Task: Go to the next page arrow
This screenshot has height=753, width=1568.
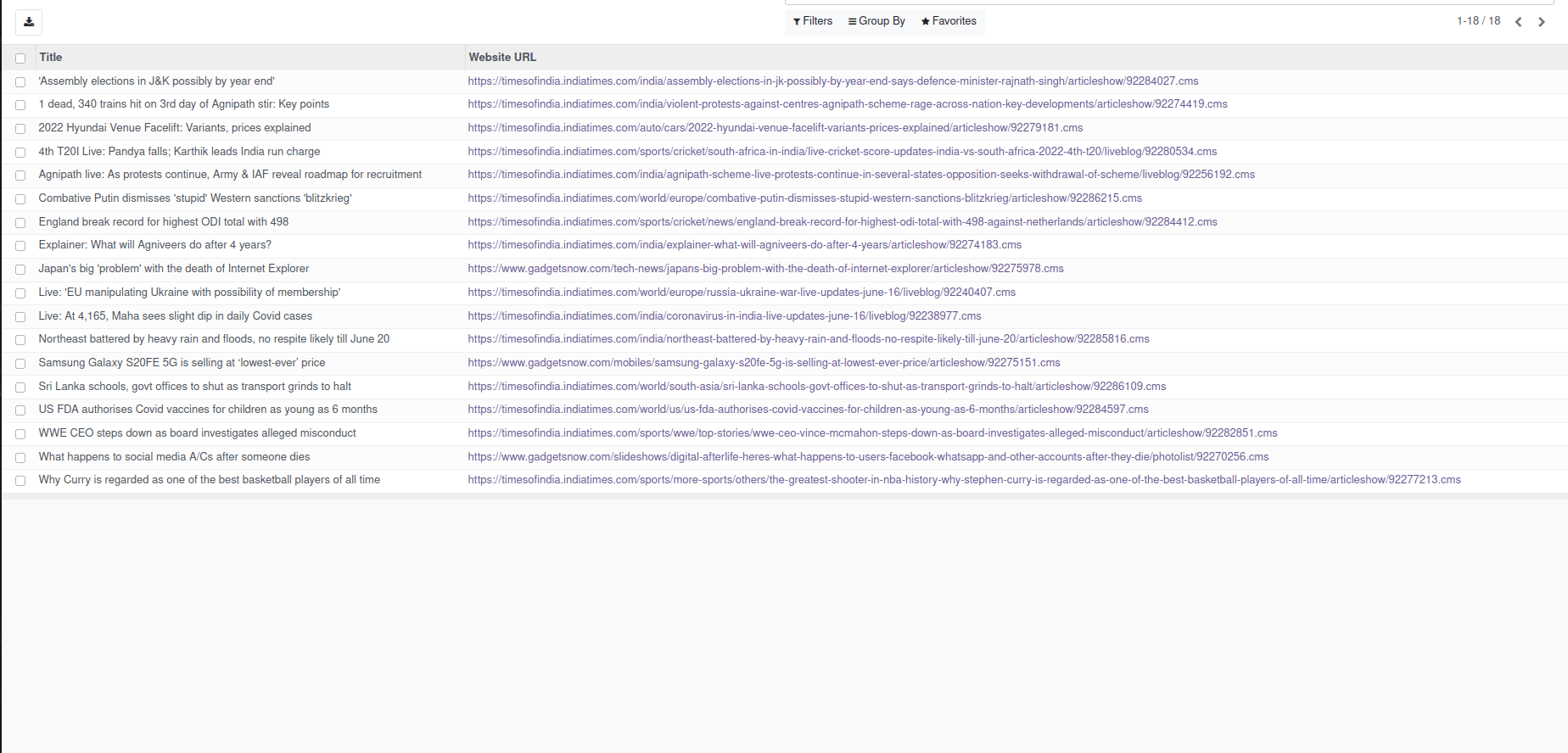Action: (1542, 22)
